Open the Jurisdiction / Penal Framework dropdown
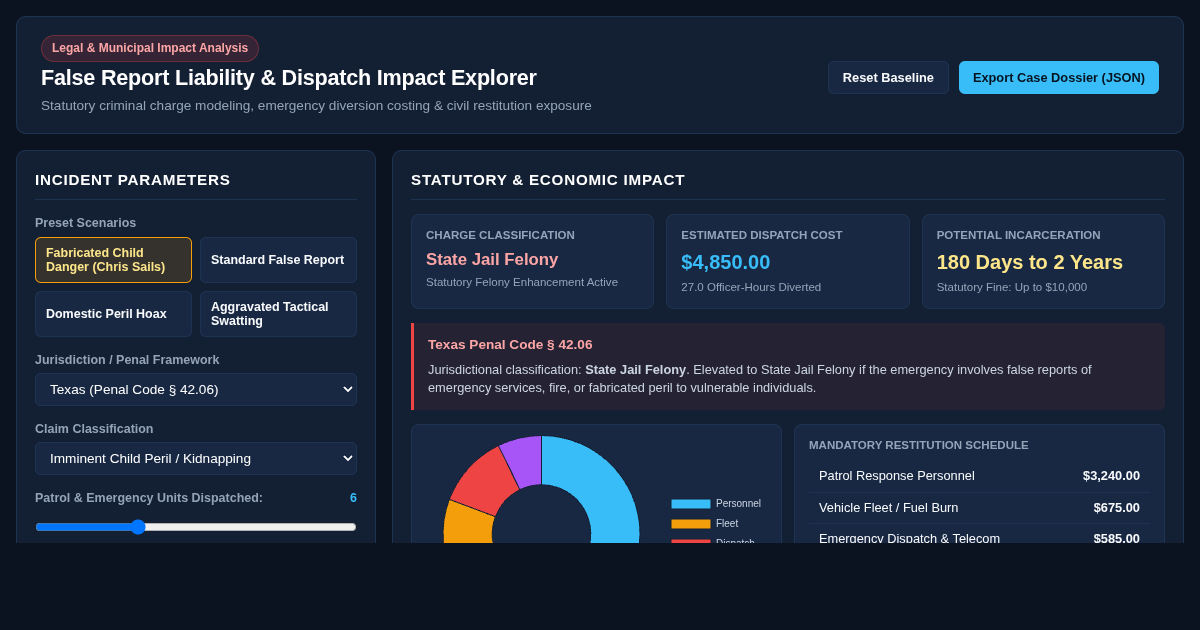The height and width of the screenshot is (630, 1200). click(x=196, y=389)
